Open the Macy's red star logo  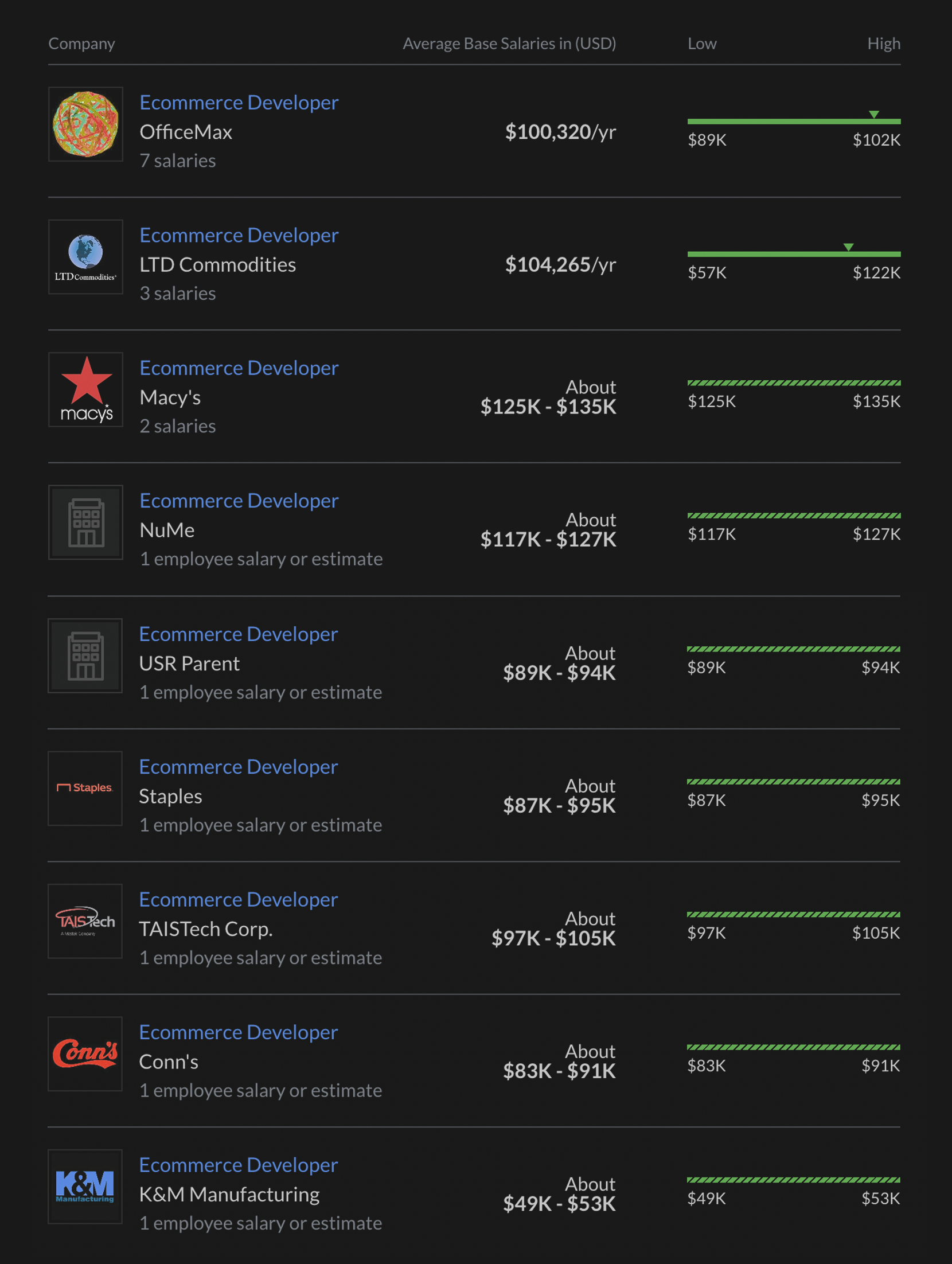85,390
